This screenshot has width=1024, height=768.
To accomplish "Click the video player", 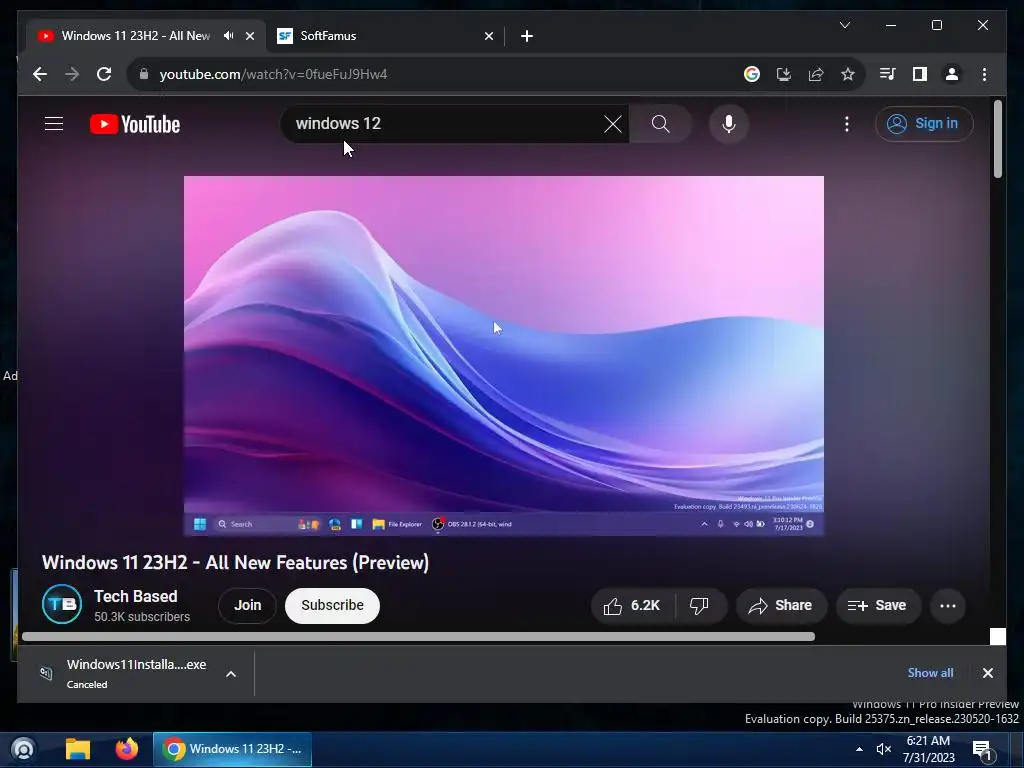I will (x=504, y=355).
